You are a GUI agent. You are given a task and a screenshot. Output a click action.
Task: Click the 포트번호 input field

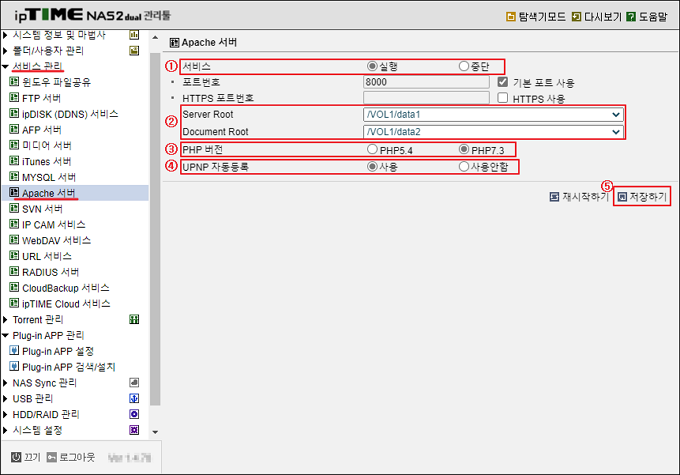pos(426,82)
